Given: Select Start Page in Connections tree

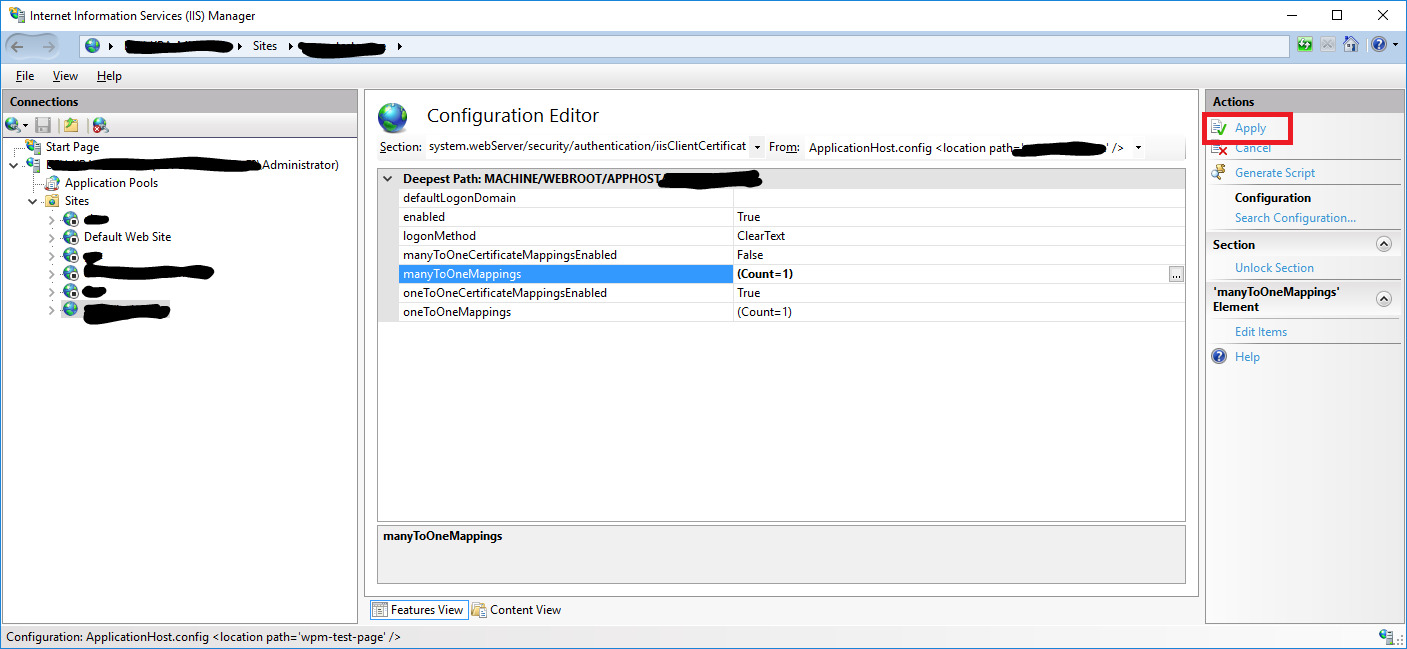Looking at the screenshot, I should tap(72, 147).
